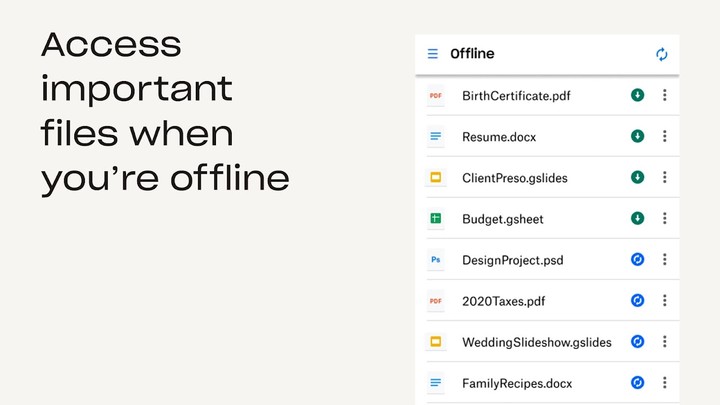Click the PDF file icon for BirthCertificate

click(435, 96)
